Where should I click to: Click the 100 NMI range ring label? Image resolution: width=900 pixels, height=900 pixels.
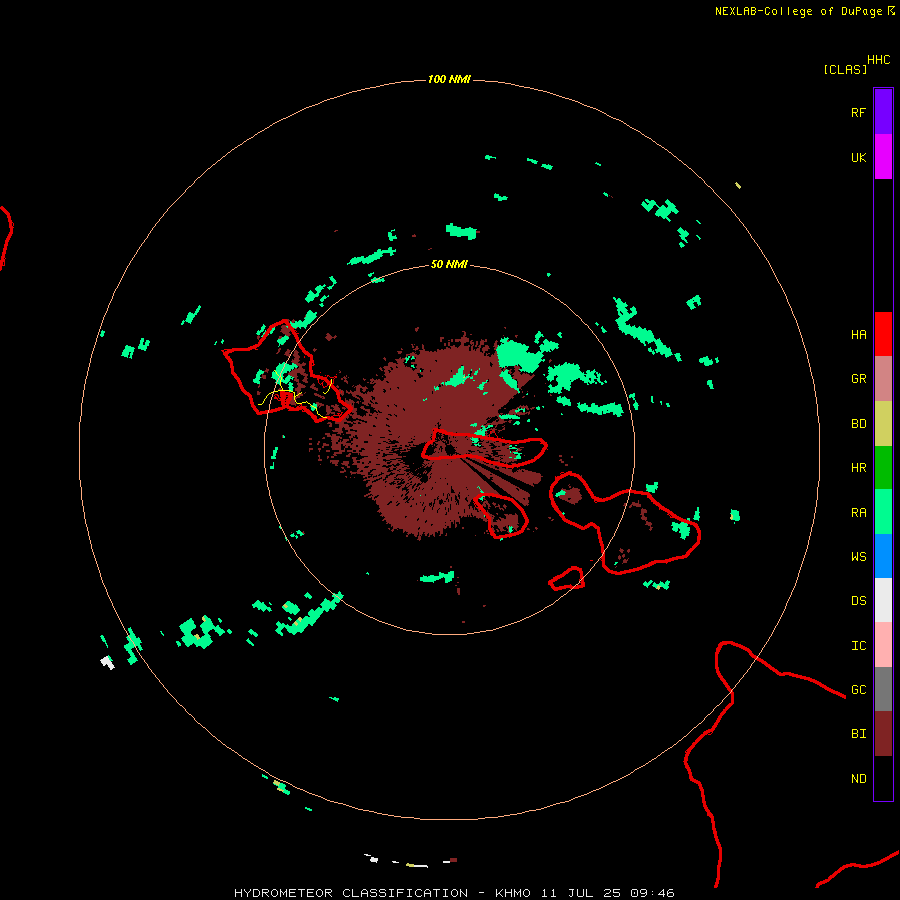click(449, 79)
